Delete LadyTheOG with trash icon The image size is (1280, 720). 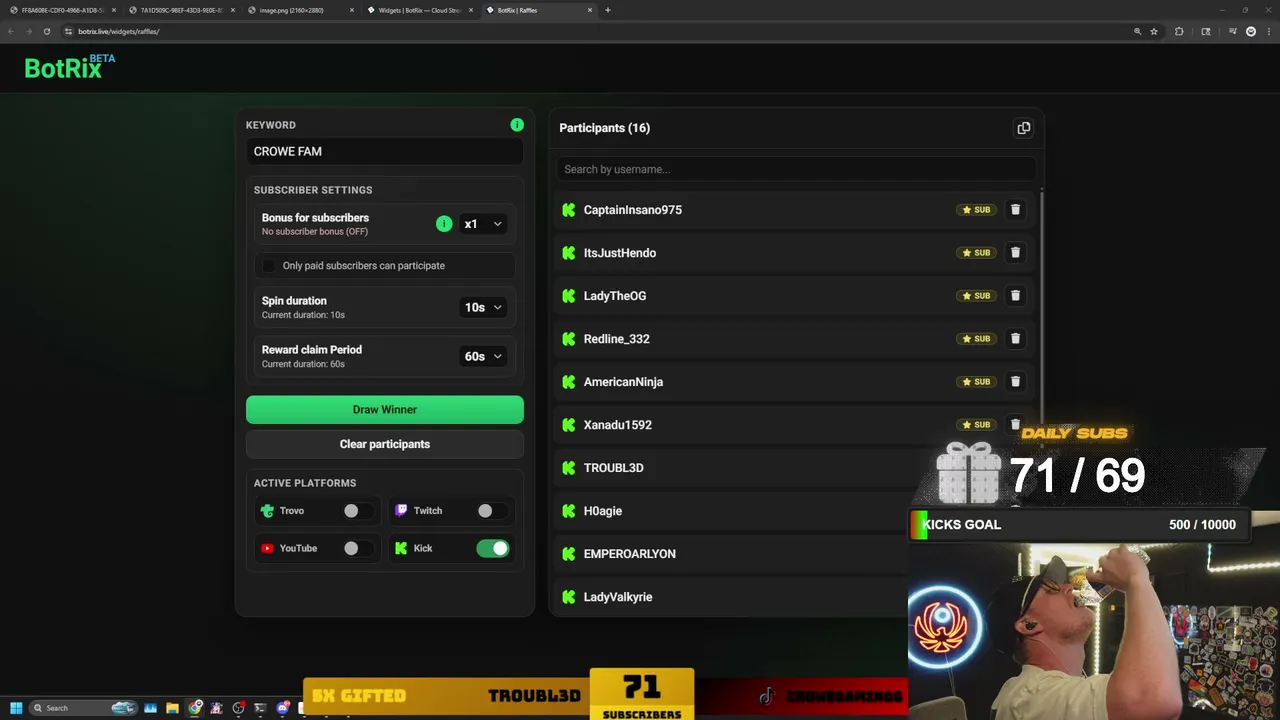pos(1015,296)
